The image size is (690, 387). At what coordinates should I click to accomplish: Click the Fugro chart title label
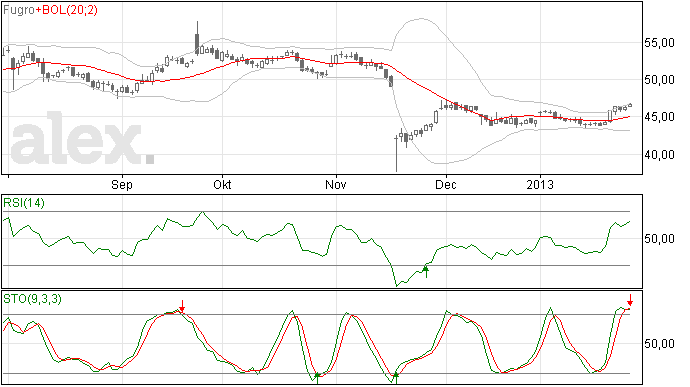(19, 10)
